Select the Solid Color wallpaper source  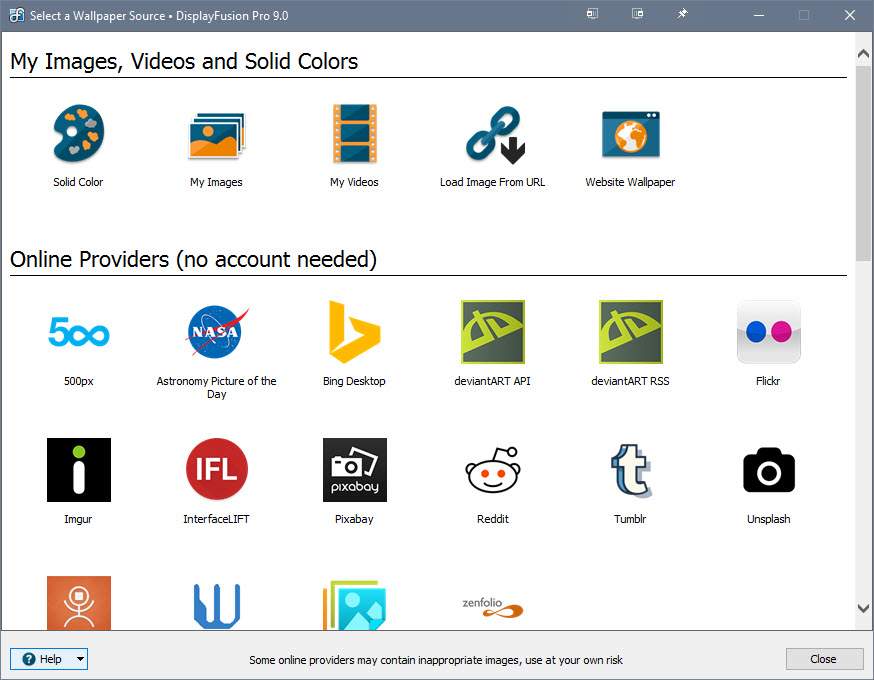(x=78, y=133)
